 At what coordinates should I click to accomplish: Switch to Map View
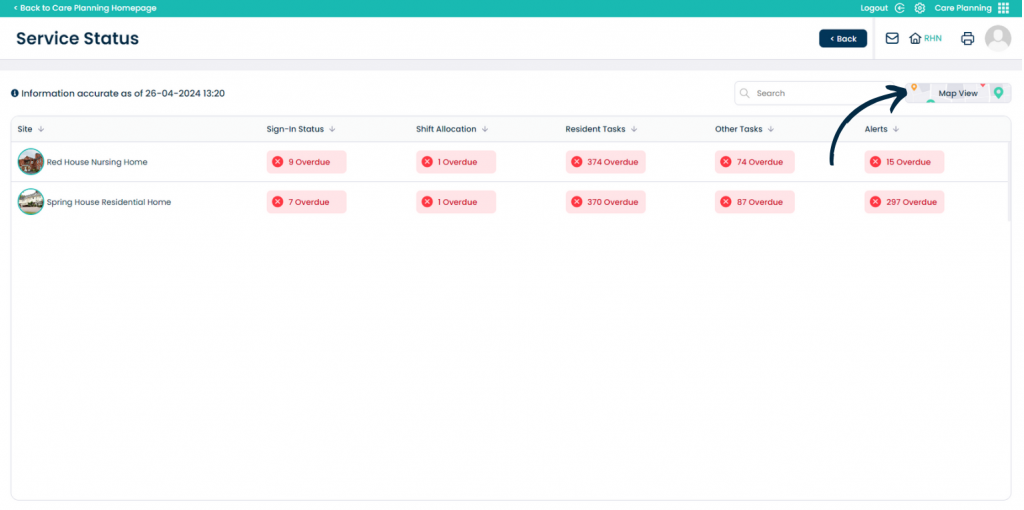click(957, 93)
